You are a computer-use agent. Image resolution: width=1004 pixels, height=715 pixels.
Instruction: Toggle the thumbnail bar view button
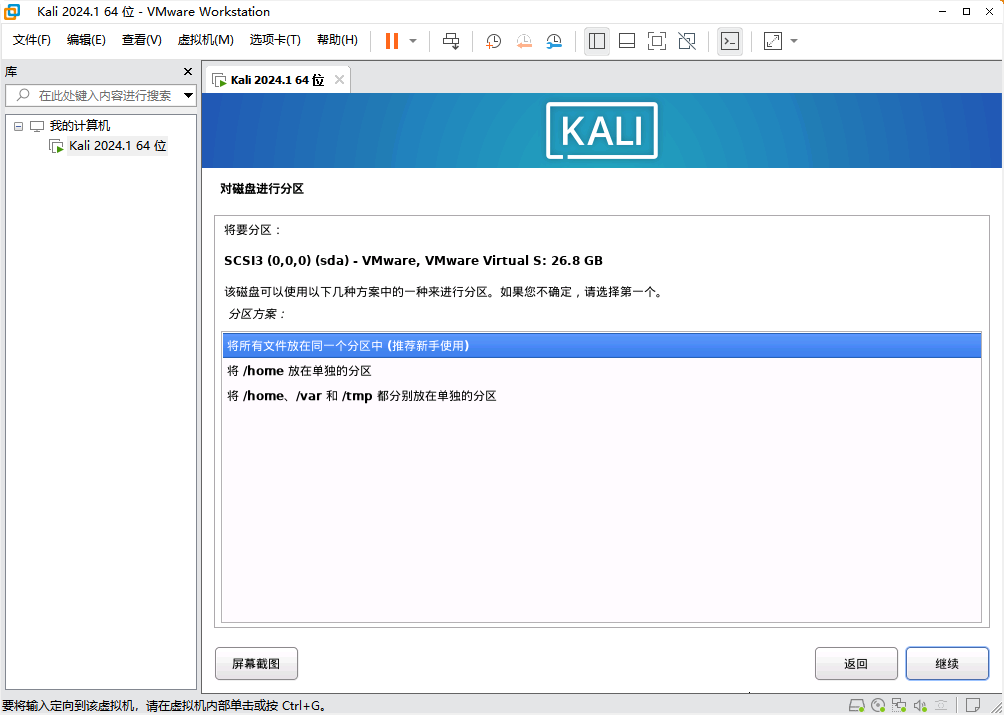point(627,41)
